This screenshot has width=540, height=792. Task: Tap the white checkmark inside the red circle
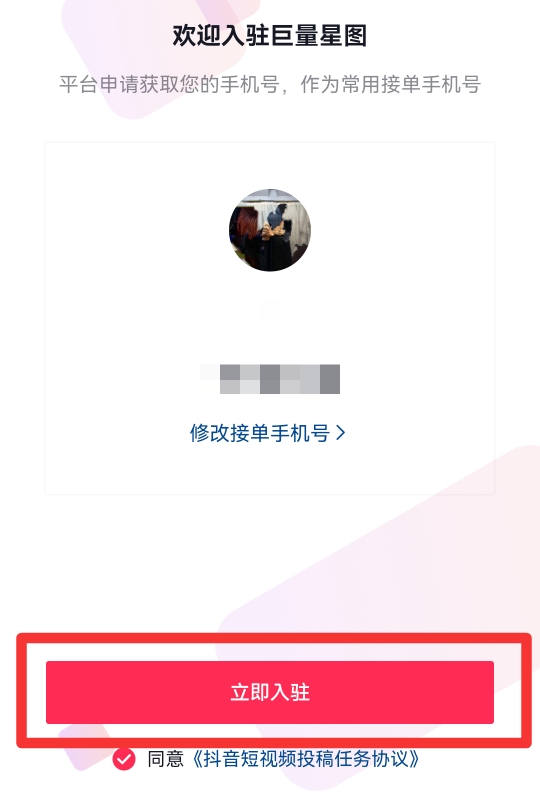pos(124,759)
